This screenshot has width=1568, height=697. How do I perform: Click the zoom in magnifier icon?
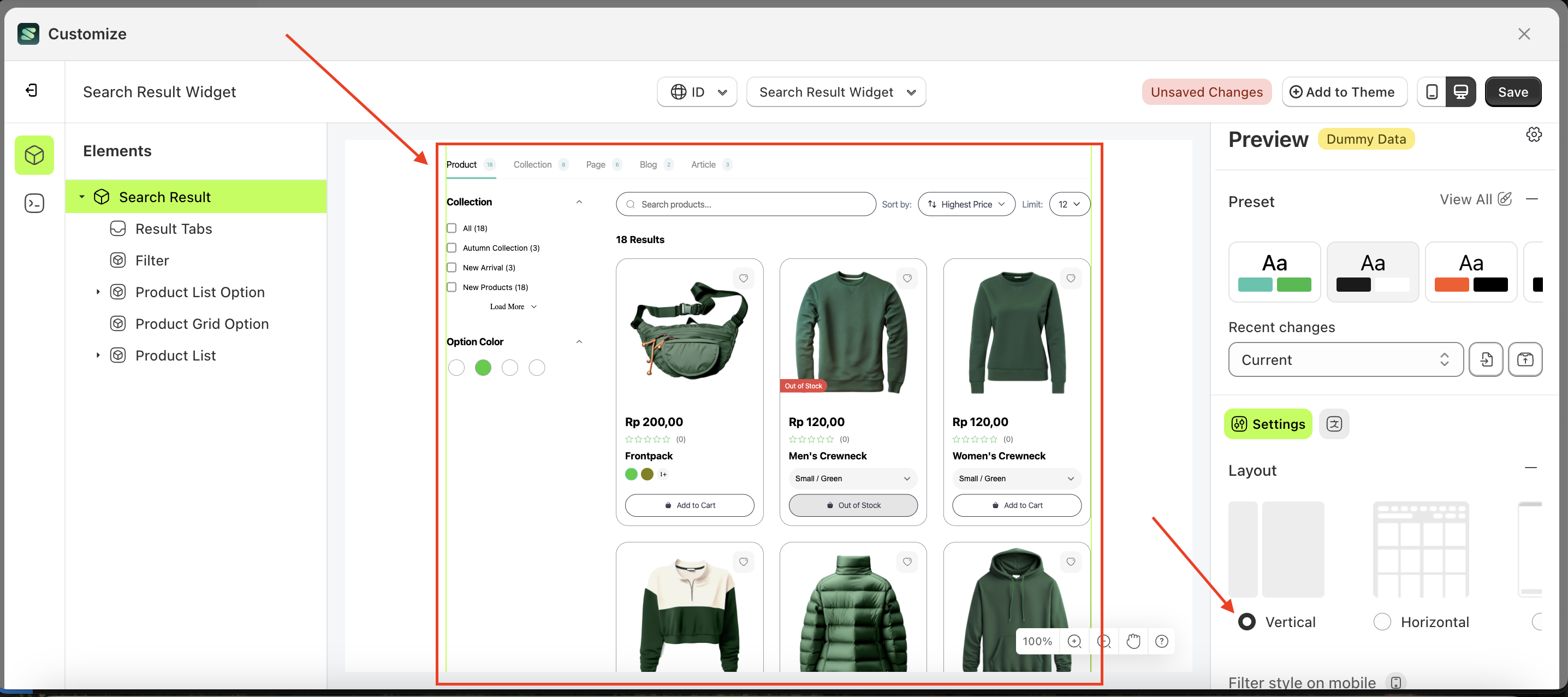click(1074, 641)
